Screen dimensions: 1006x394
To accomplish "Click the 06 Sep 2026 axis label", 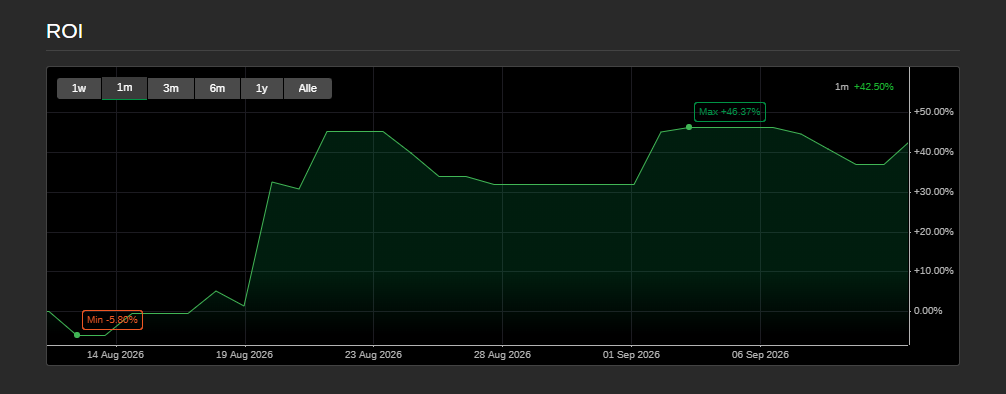I will click(760, 354).
